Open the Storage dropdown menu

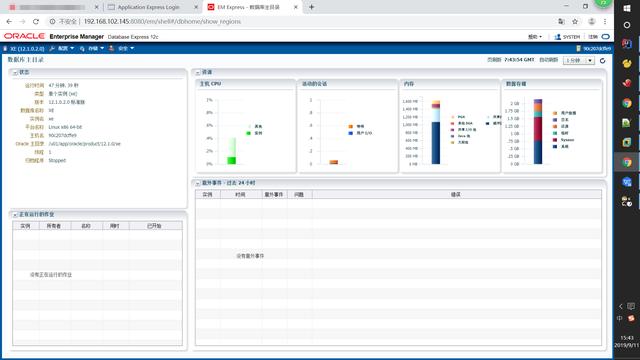point(96,49)
